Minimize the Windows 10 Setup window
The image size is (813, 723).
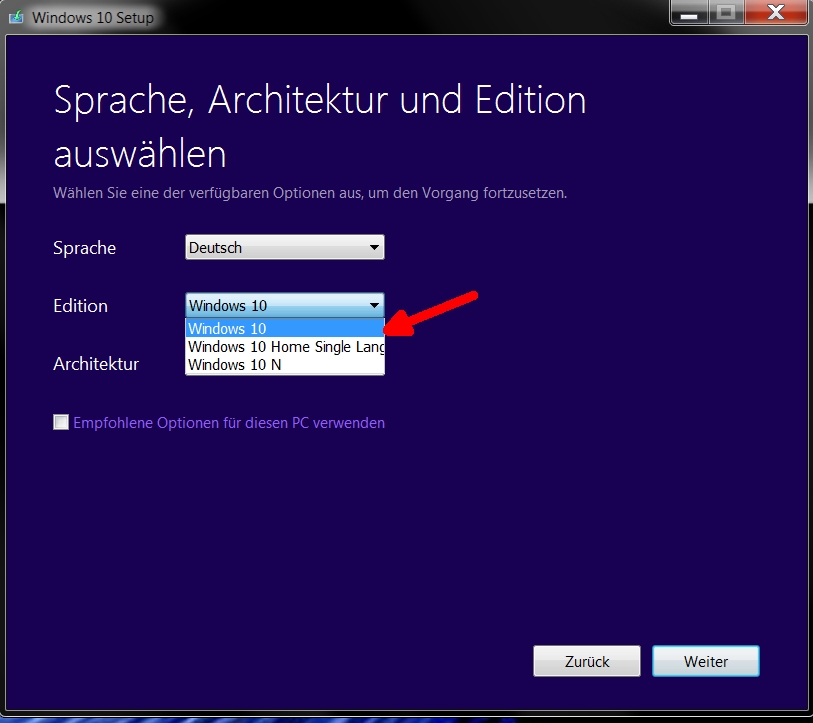click(689, 13)
